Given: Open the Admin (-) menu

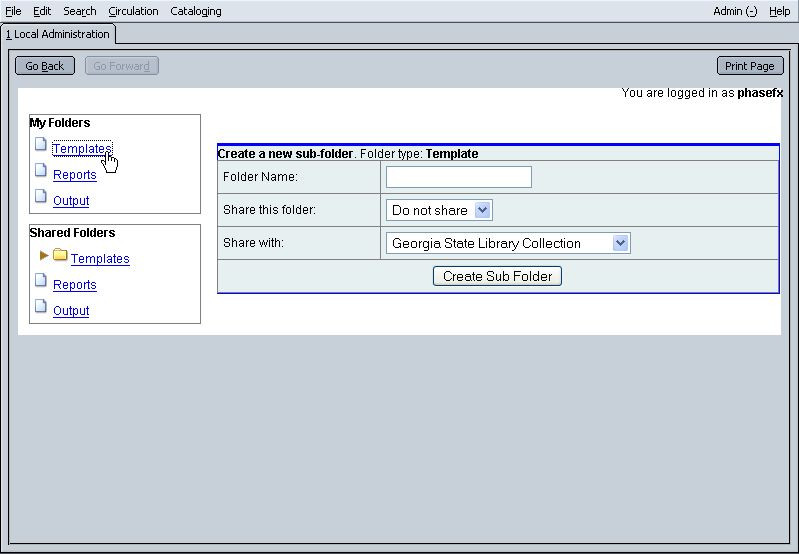Looking at the screenshot, I should [x=735, y=11].
